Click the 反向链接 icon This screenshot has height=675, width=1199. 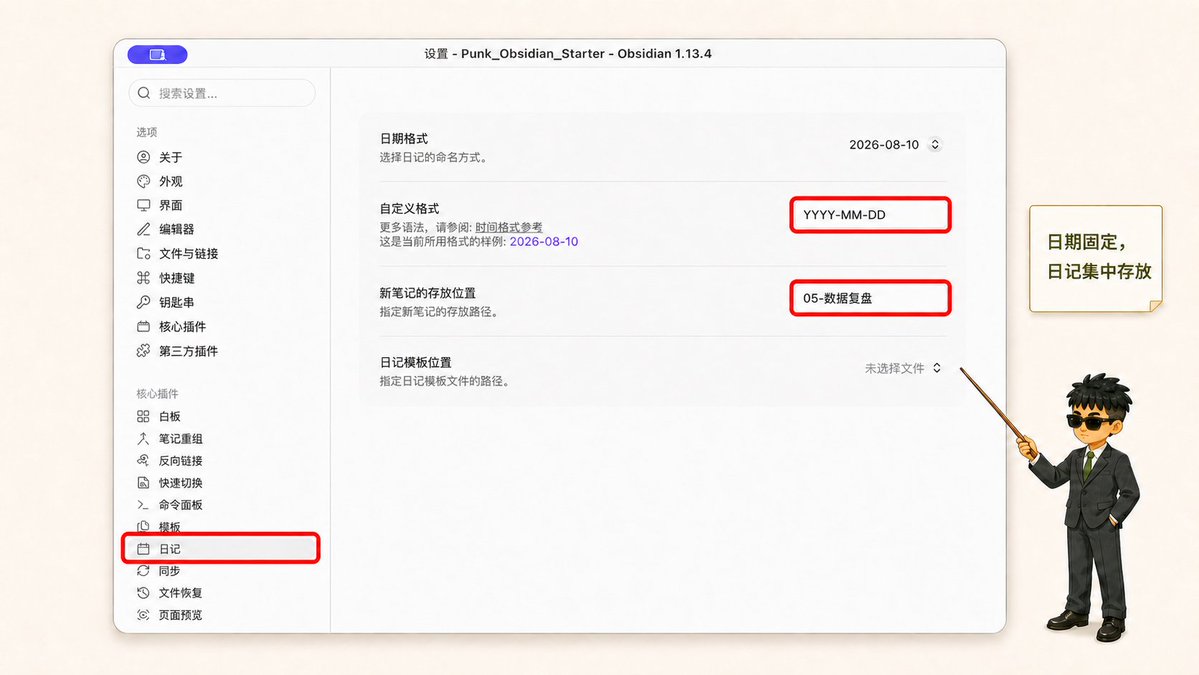143,460
